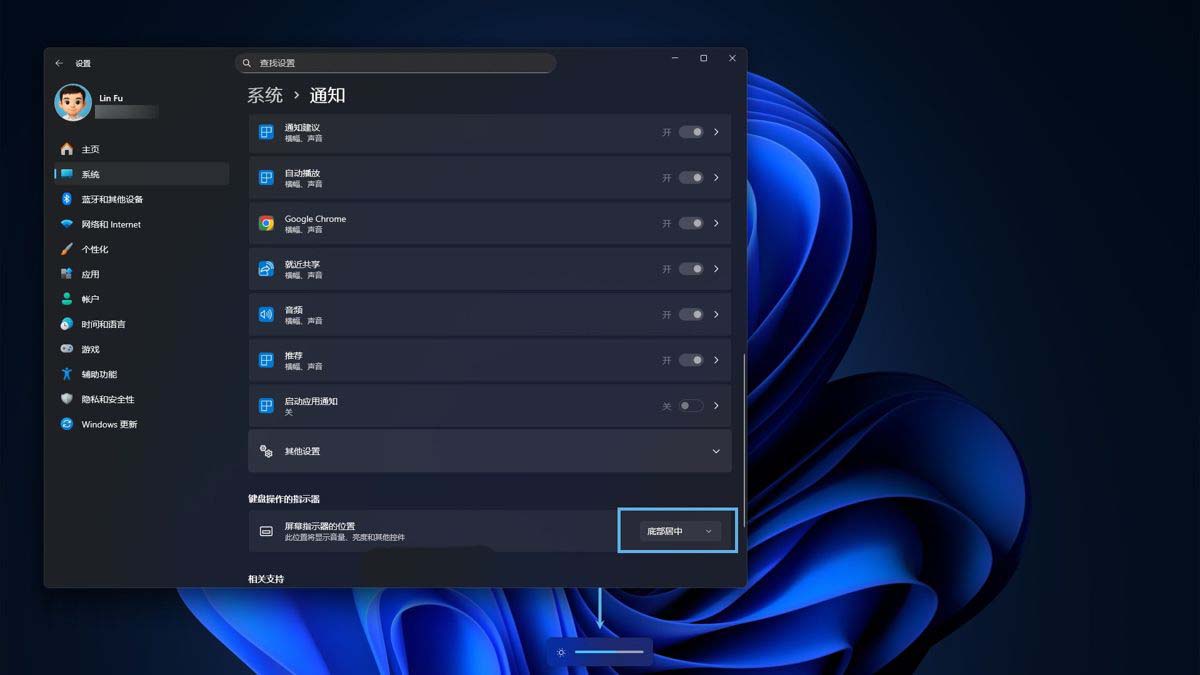Turn off the 自动播放 notification toggle
Screen dimensions: 1200x675
point(691,178)
